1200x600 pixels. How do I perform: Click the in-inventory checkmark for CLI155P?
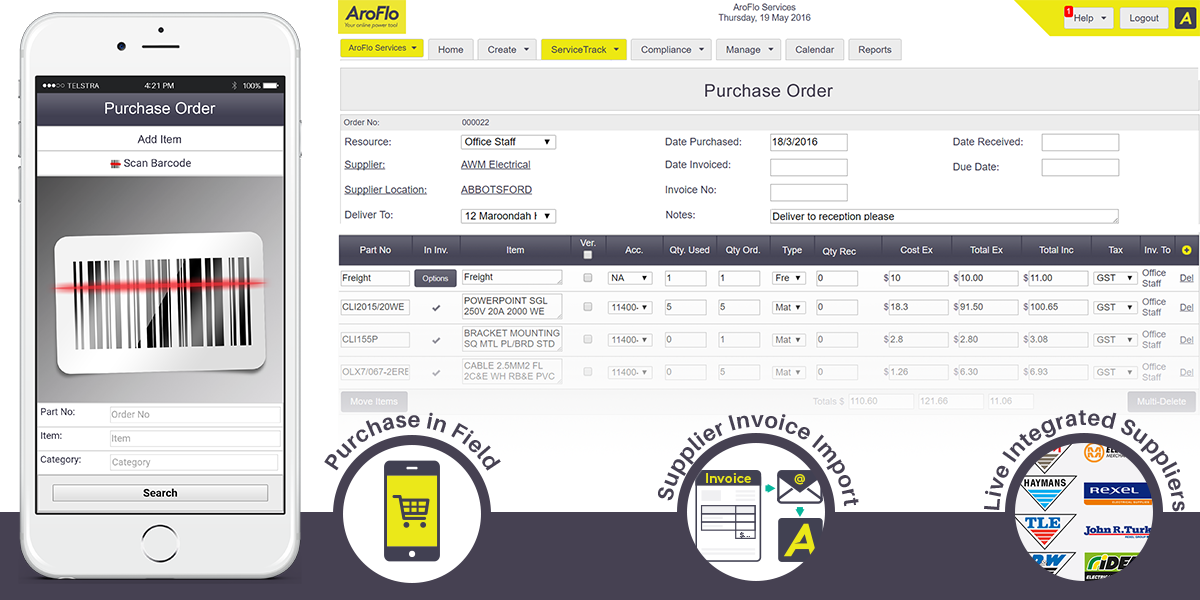coord(435,340)
